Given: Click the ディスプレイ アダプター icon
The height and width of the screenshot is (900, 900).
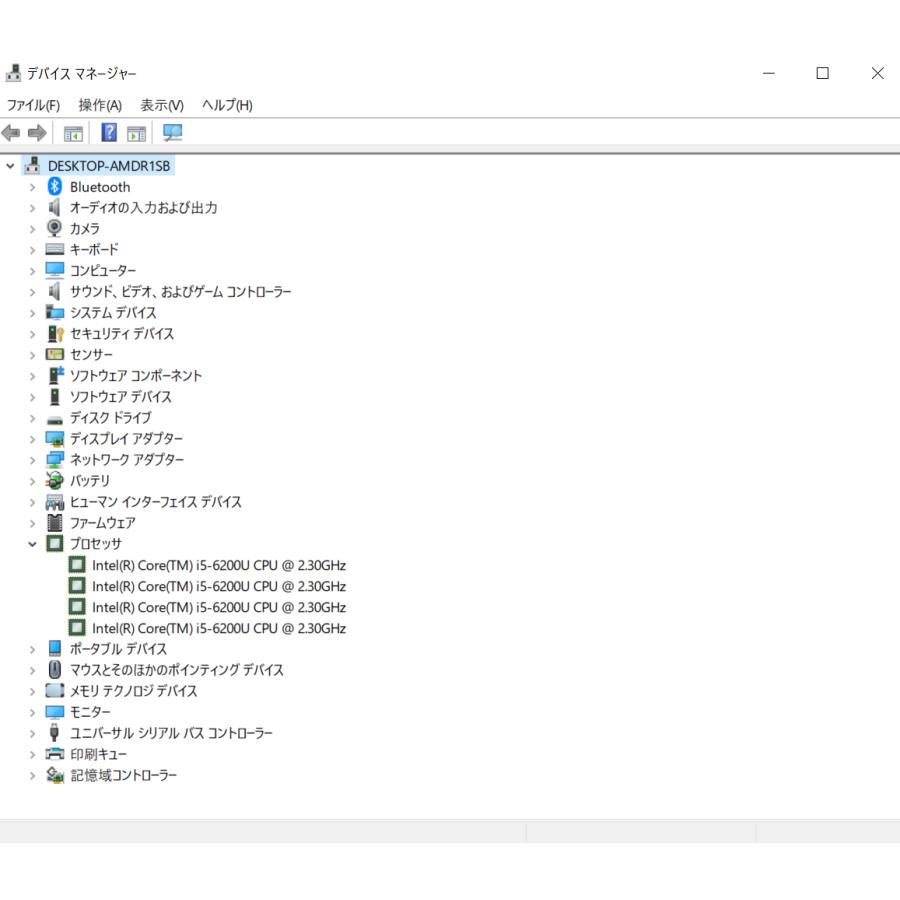Looking at the screenshot, I should (x=55, y=439).
